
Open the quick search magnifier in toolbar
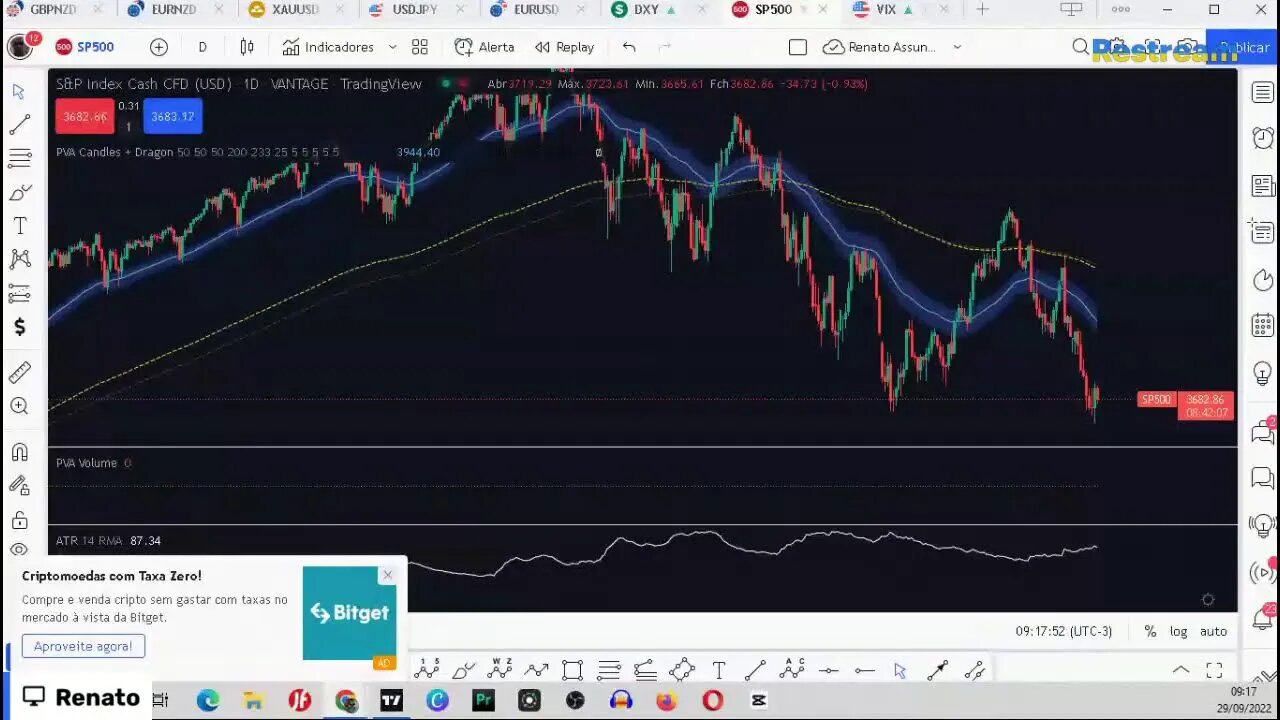1080,47
